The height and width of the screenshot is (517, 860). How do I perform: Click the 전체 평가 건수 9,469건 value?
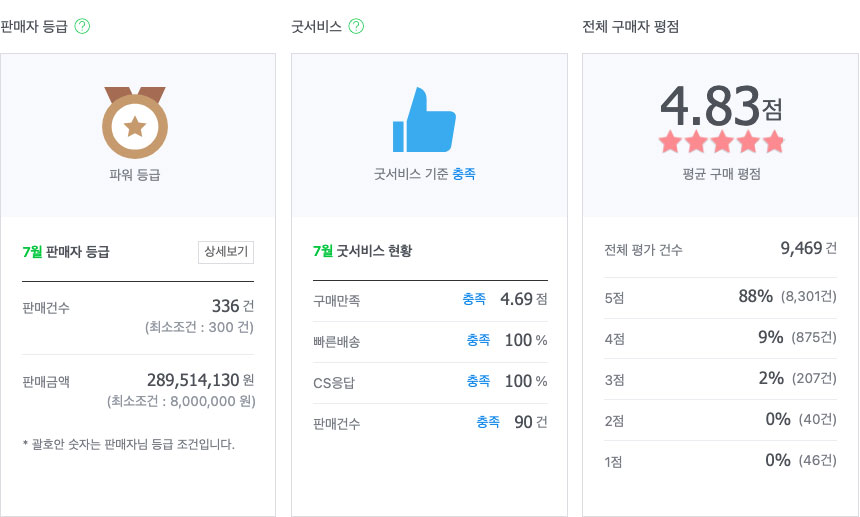click(808, 249)
